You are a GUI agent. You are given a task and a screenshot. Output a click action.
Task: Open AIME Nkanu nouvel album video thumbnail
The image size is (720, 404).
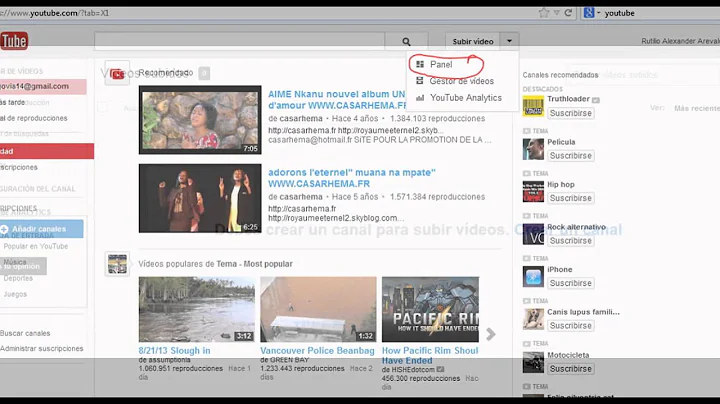coord(200,120)
